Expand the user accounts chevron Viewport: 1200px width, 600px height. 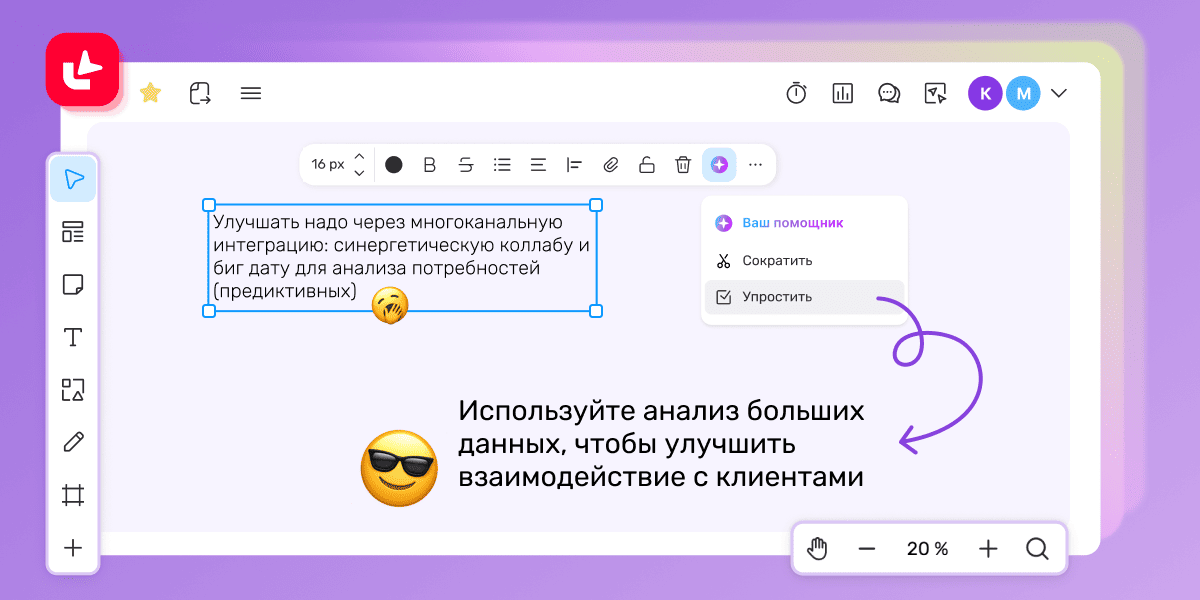pyautogui.click(x=1059, y=94)
